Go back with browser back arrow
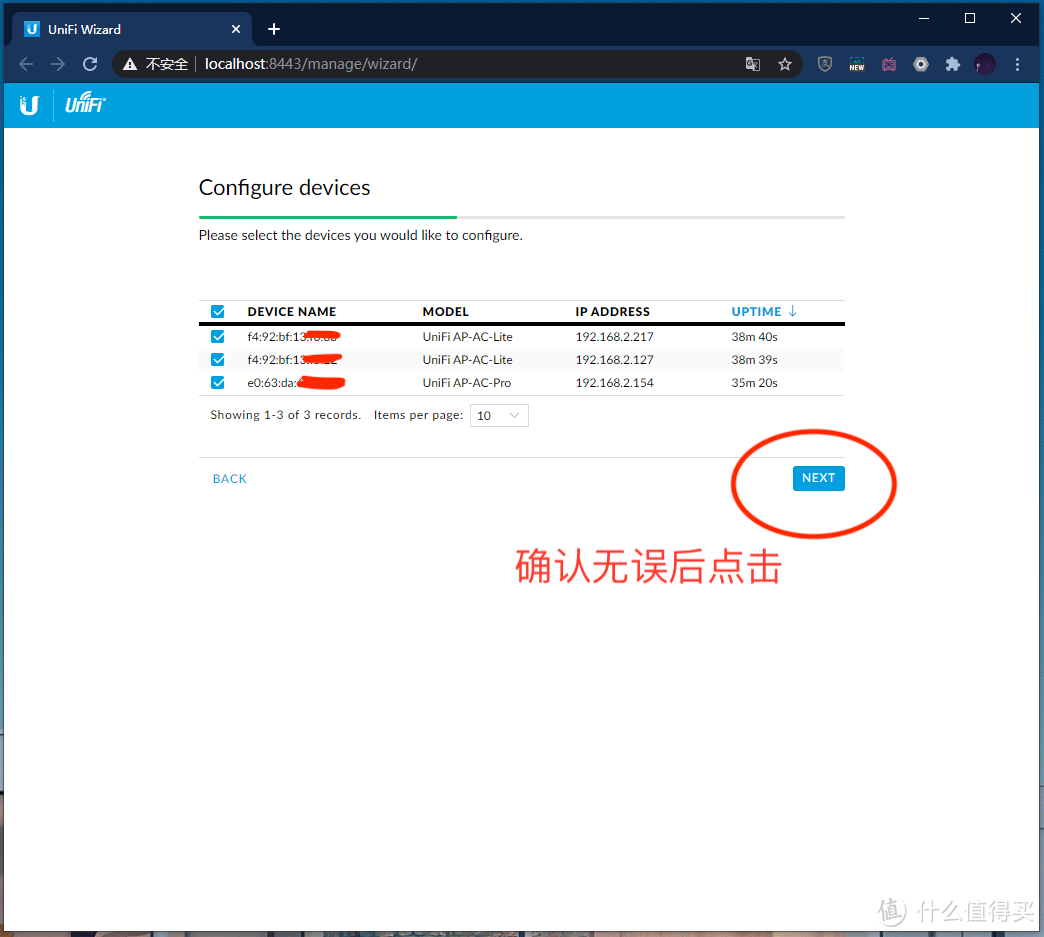 26,64
